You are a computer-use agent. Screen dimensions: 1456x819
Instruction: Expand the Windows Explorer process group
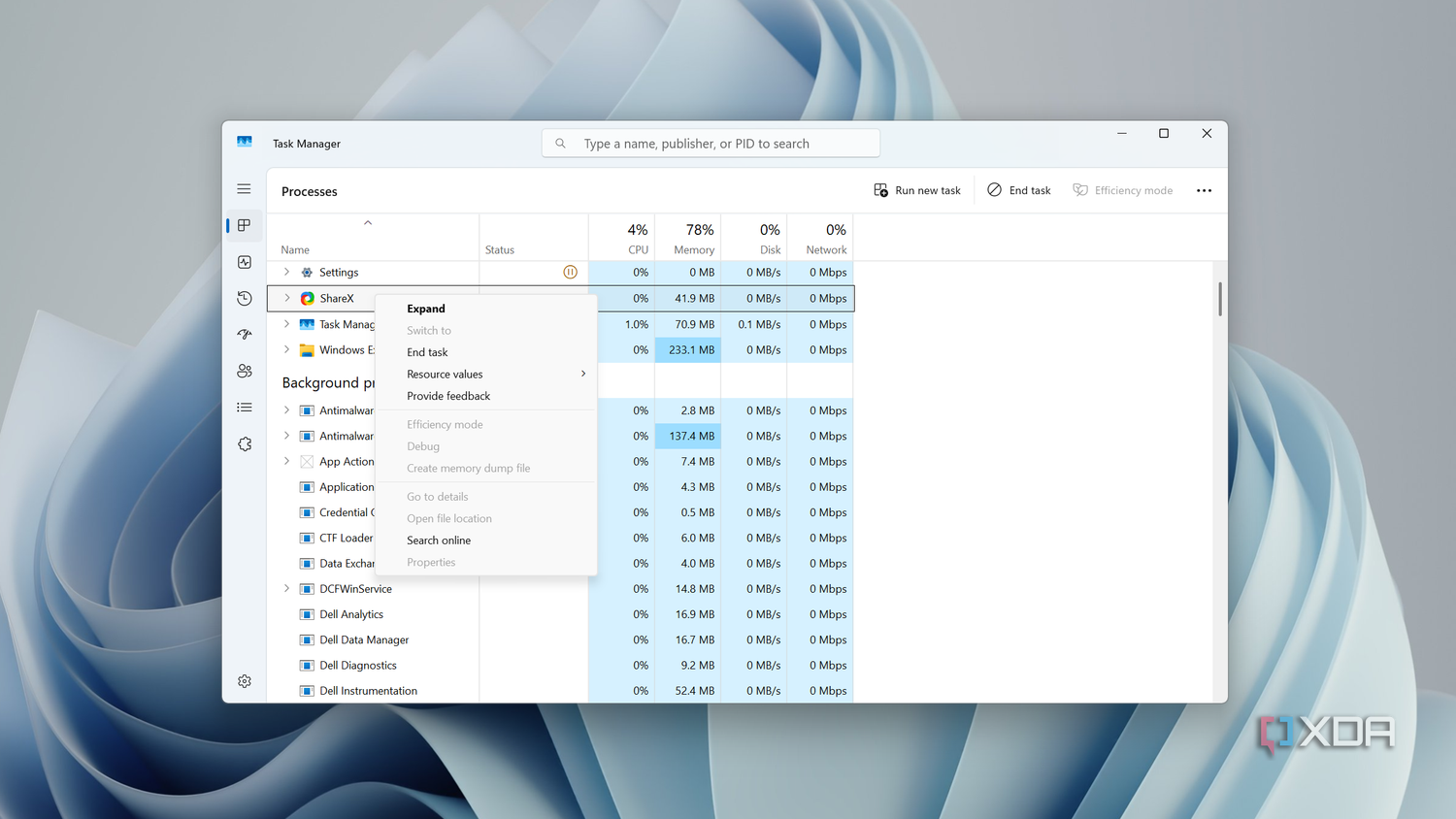286,350
